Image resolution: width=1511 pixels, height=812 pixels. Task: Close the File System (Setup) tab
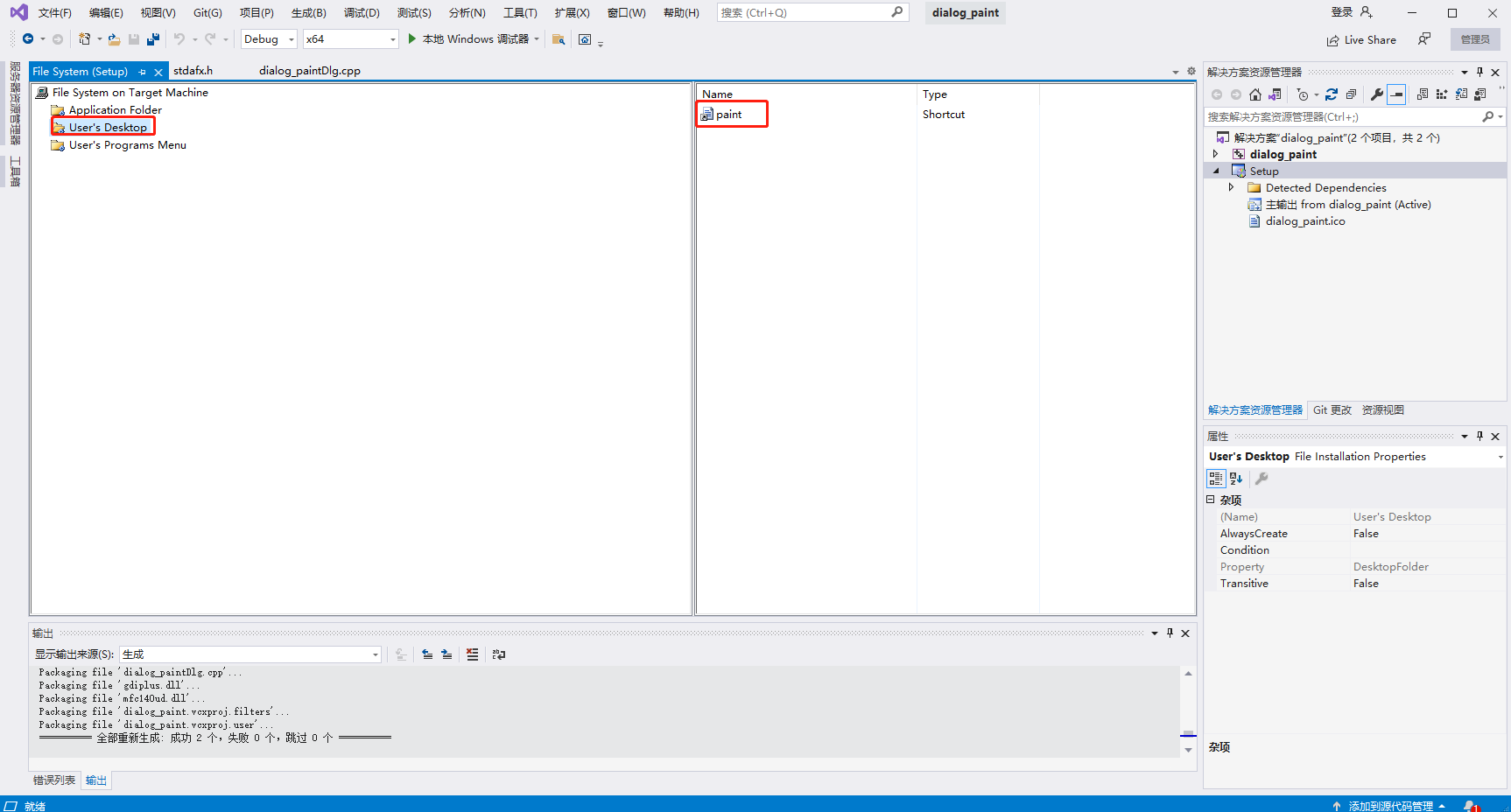(158, 72)
